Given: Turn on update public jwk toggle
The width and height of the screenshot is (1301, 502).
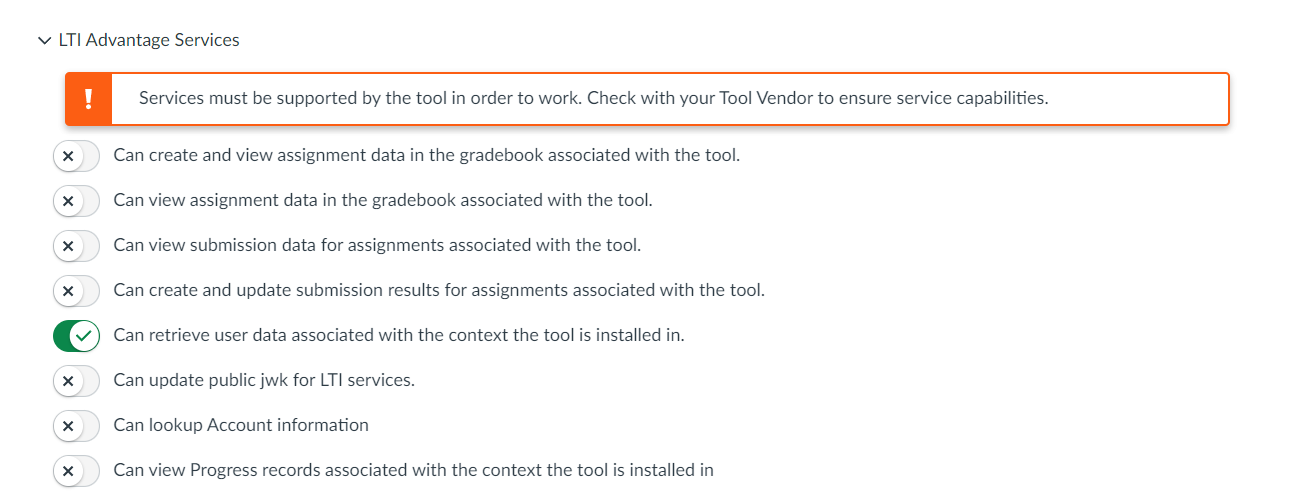Looking at the screenshot, I should pyautogui.click(x=77, y=381).
